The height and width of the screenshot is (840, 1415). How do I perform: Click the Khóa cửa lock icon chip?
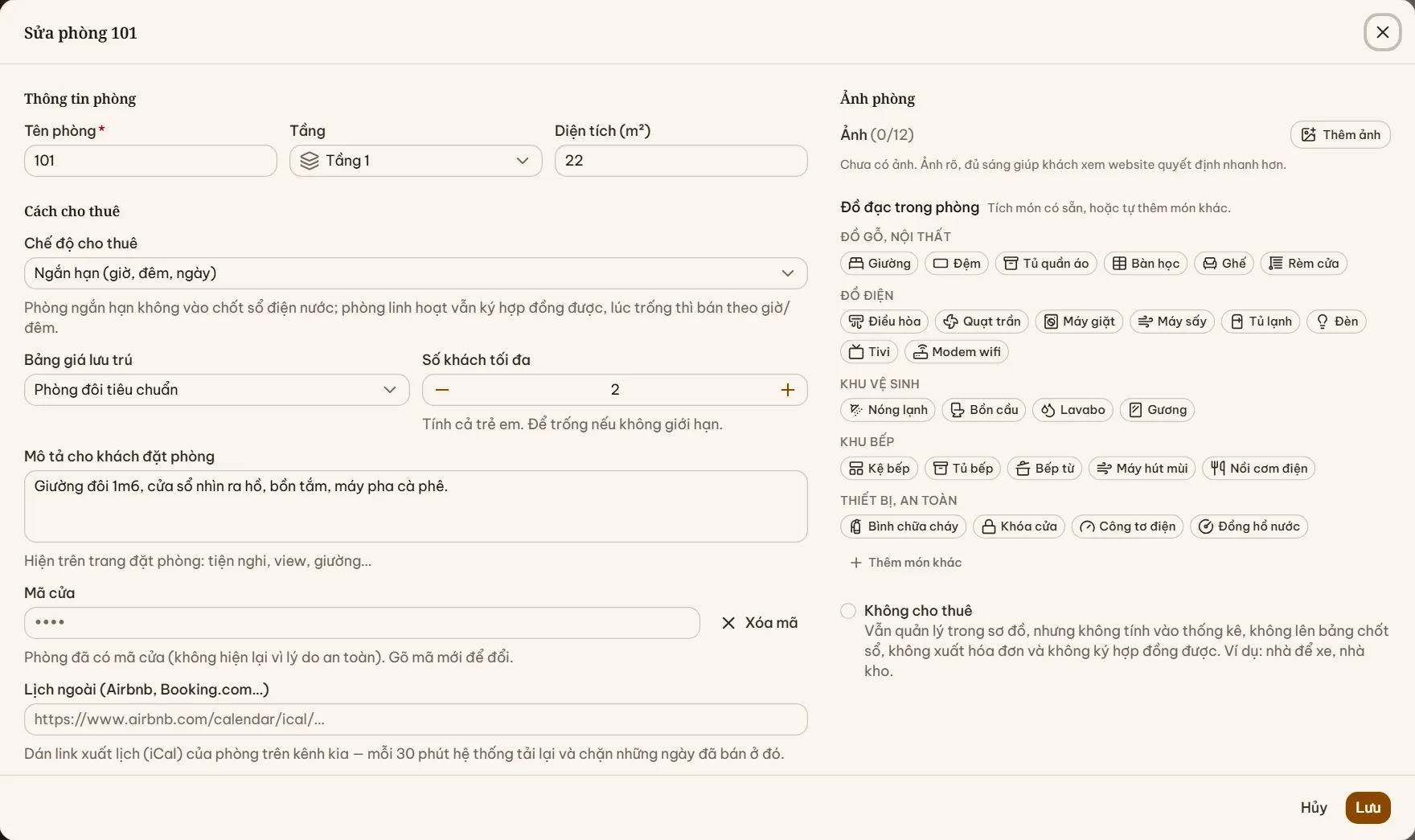(x=1019, y=527)
